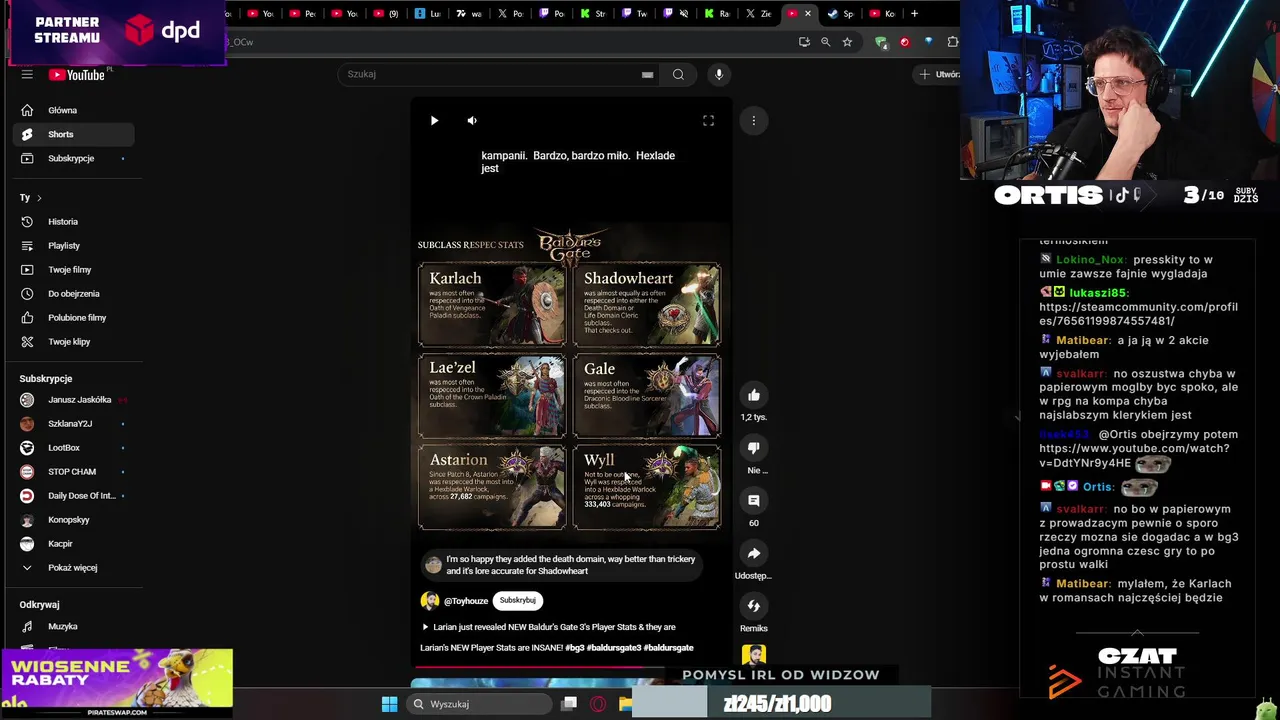Open Historia in the sidebar
Screen dimensions: 1280x720
tap(74, 222)
